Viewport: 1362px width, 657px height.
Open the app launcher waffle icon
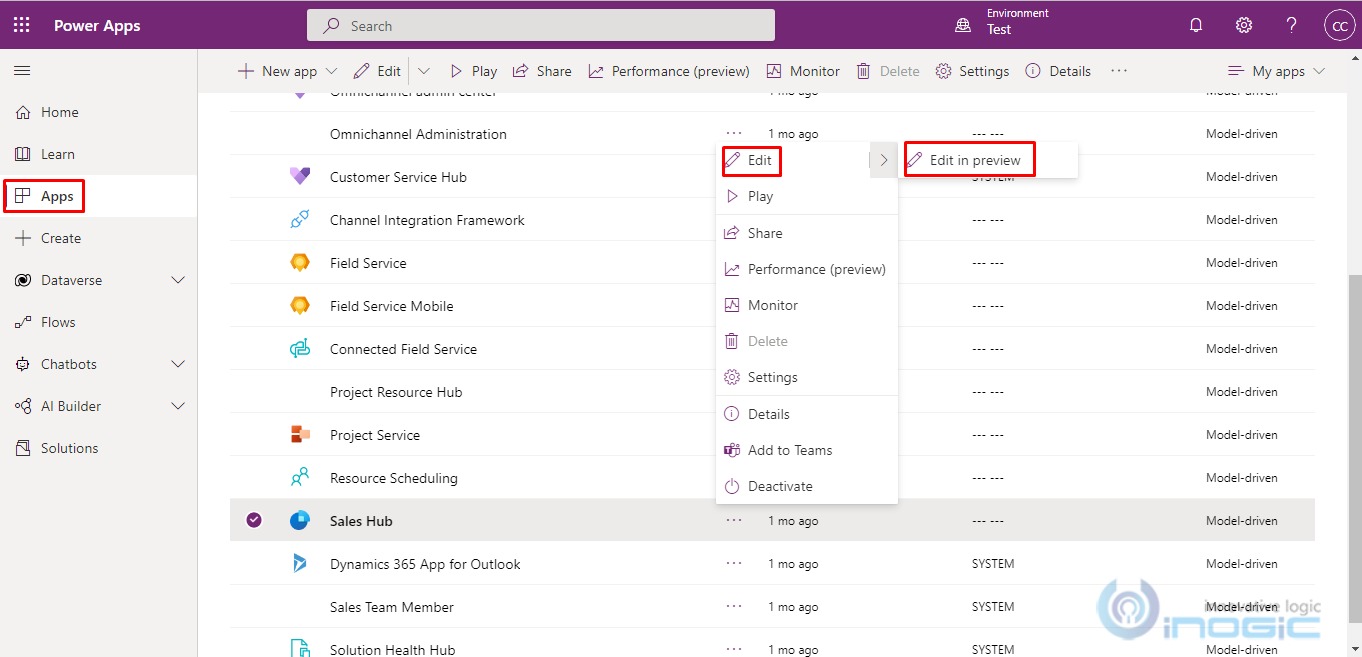click(22, 26)
